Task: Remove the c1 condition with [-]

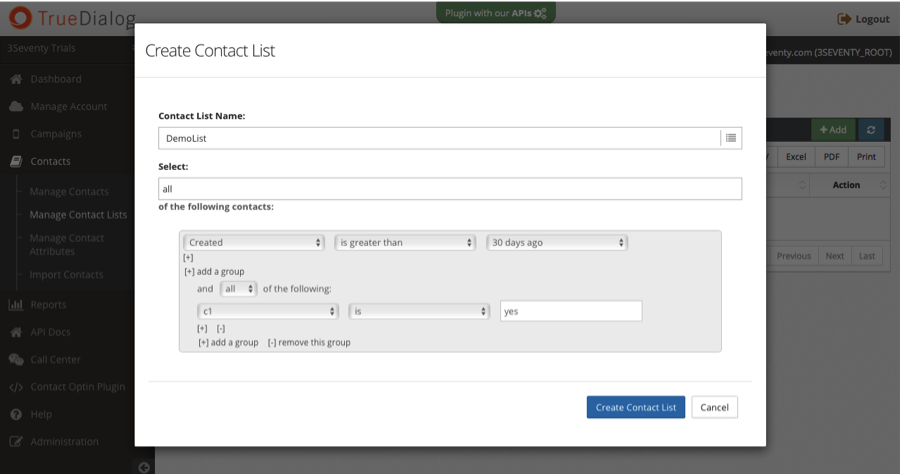Action: pos(221,328)
